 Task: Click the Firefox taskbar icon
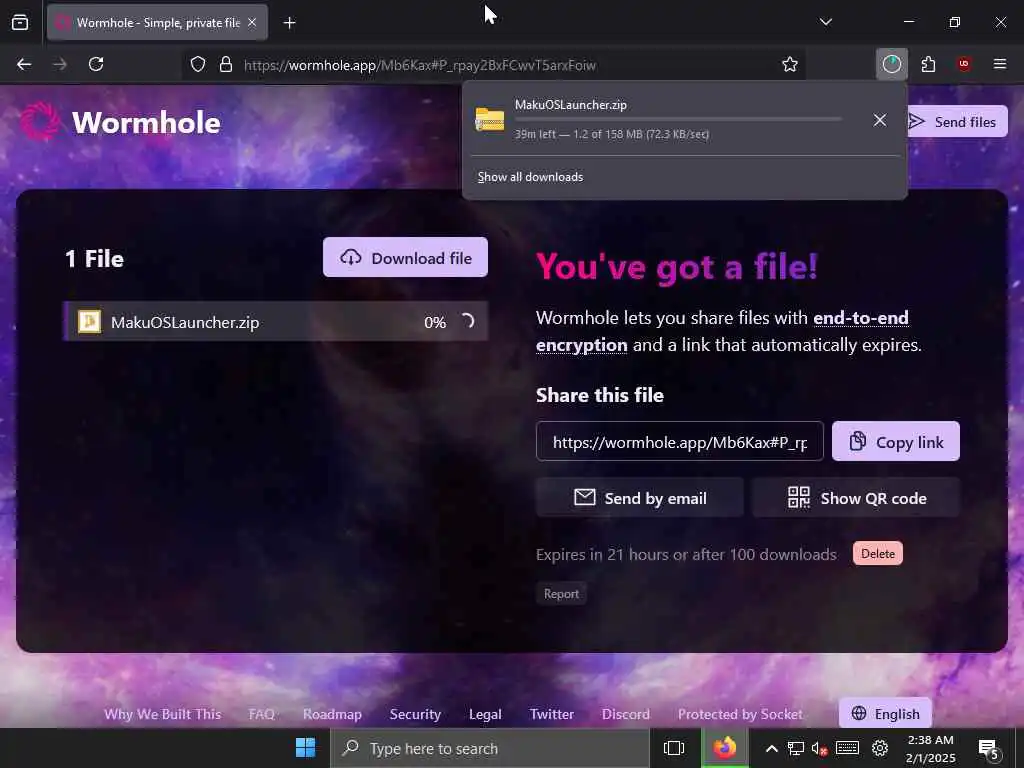click(x=724, y=748)
